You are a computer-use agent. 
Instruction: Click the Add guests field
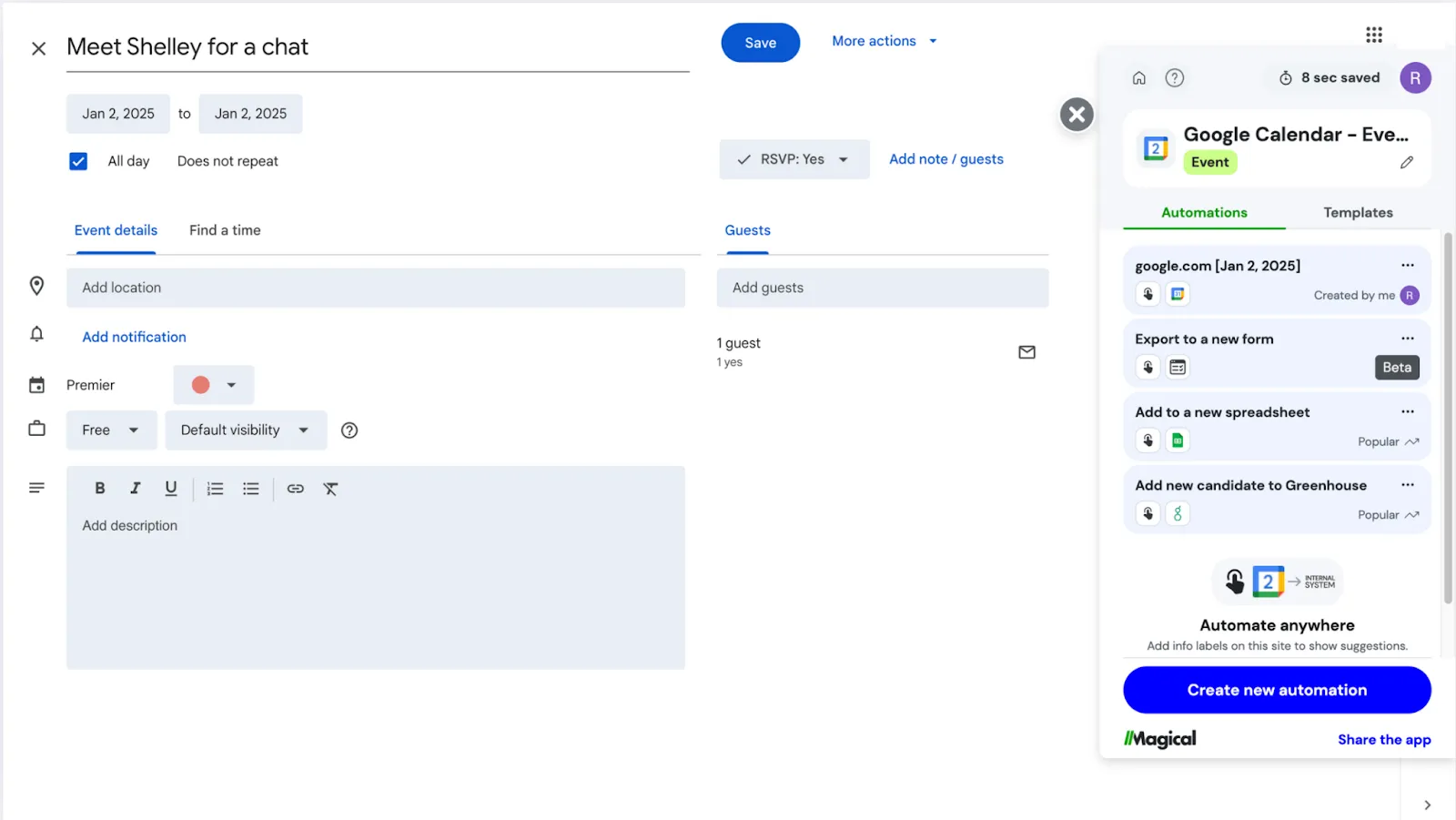(883, 288)
